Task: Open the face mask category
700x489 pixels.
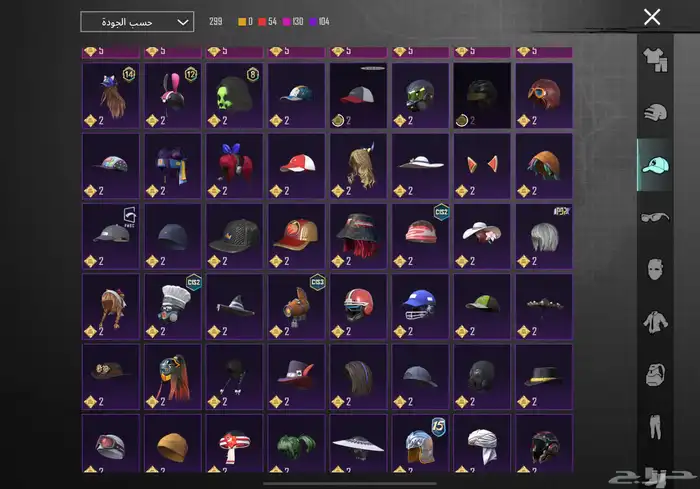Action: pyautogui.click(x=655, y=268)
